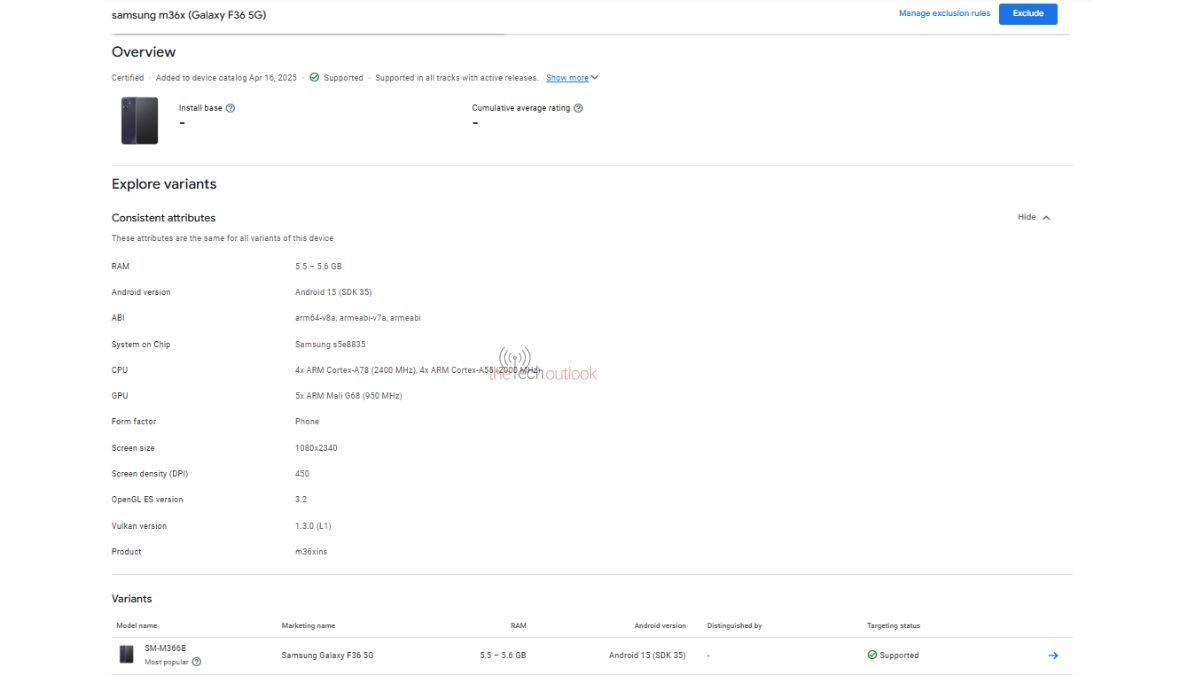The width and height of the screenshot is (1200, 675).
Task: Open SM-M366B details with the arrow icon
Action: [x=1052, y=656]
